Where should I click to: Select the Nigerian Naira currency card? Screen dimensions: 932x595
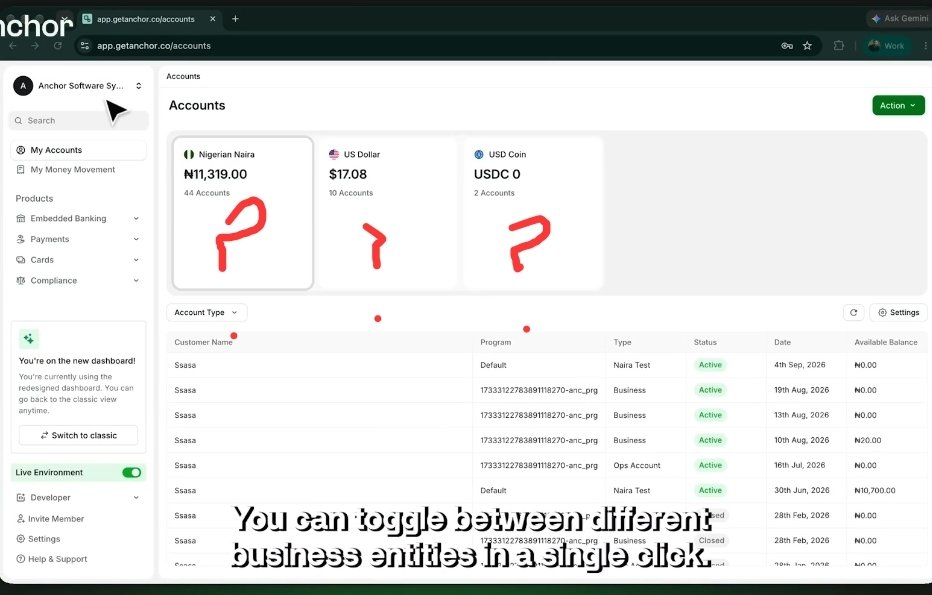243,213
